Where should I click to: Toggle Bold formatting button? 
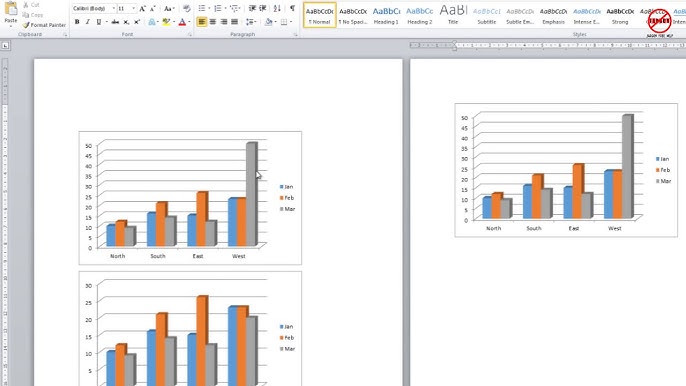77,21
